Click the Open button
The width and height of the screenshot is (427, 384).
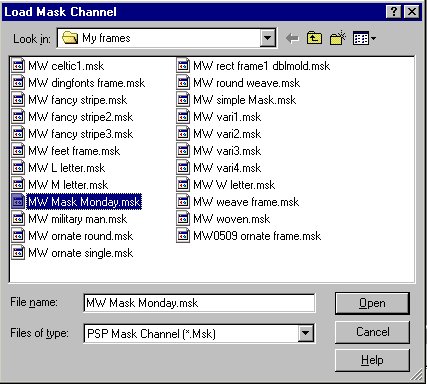(372, 303)
